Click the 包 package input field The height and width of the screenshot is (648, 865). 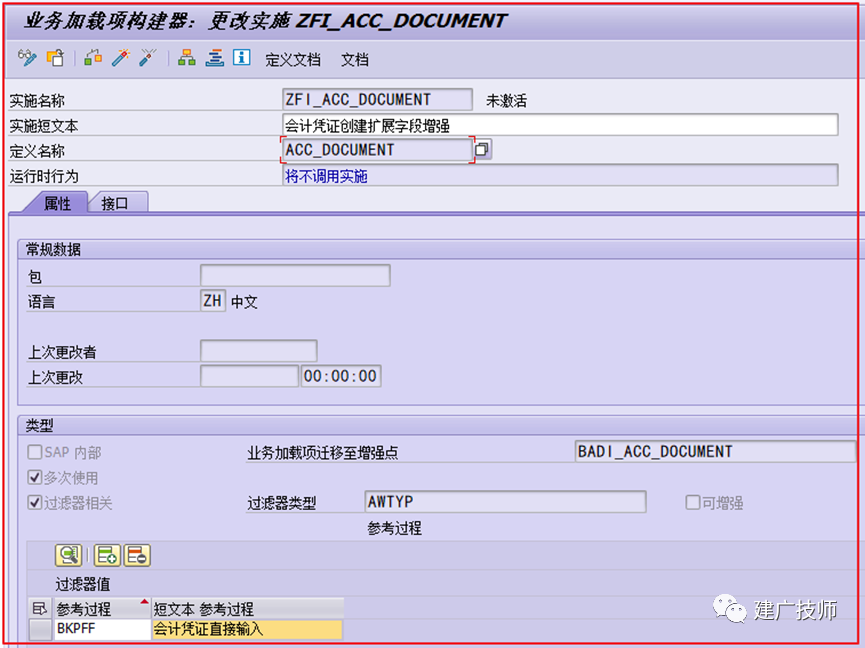click(x=295, y=275)
